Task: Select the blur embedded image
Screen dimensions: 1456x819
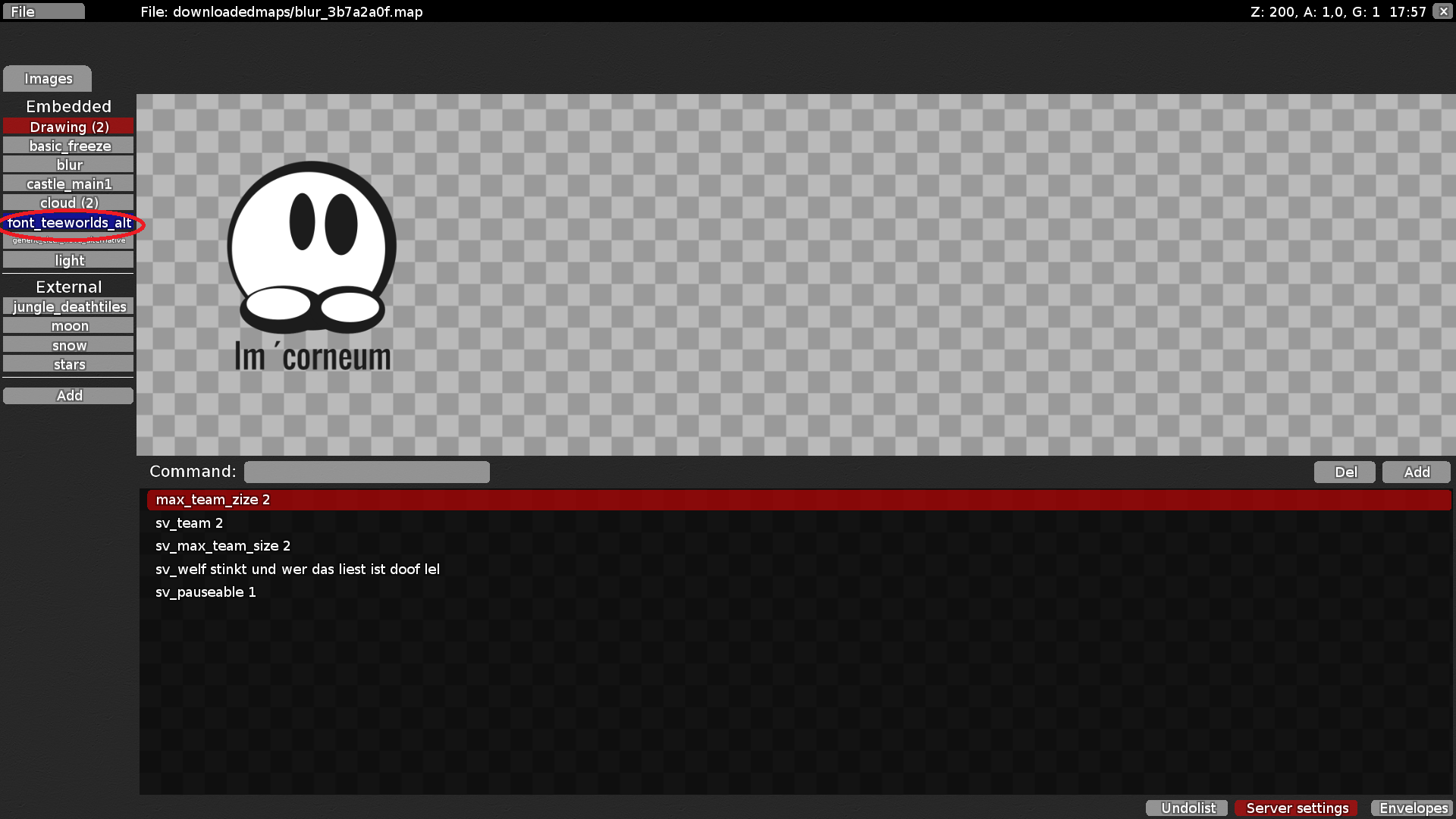Action: [x=68, y=164]
